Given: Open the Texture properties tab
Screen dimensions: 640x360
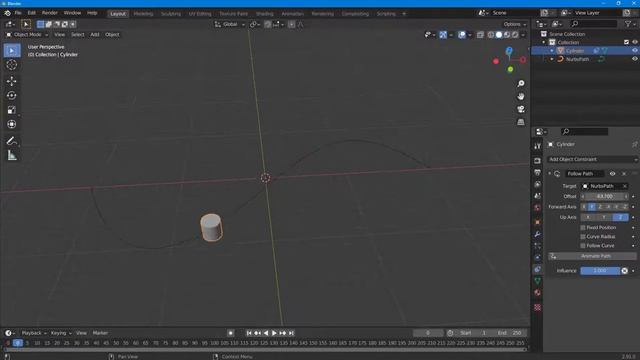Looking at the screenshot, I should coord(538,307).
